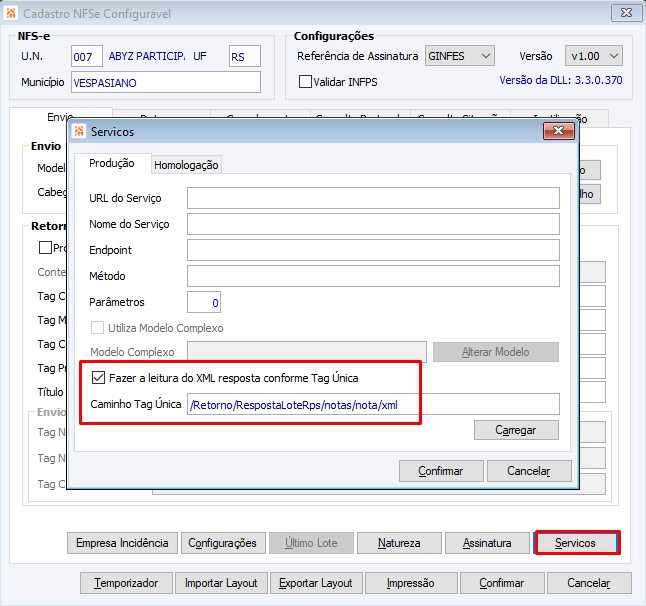This screenshot has height=606, width=646.
Task: Click the Importar Layout button
Action: tap(221, 583)
